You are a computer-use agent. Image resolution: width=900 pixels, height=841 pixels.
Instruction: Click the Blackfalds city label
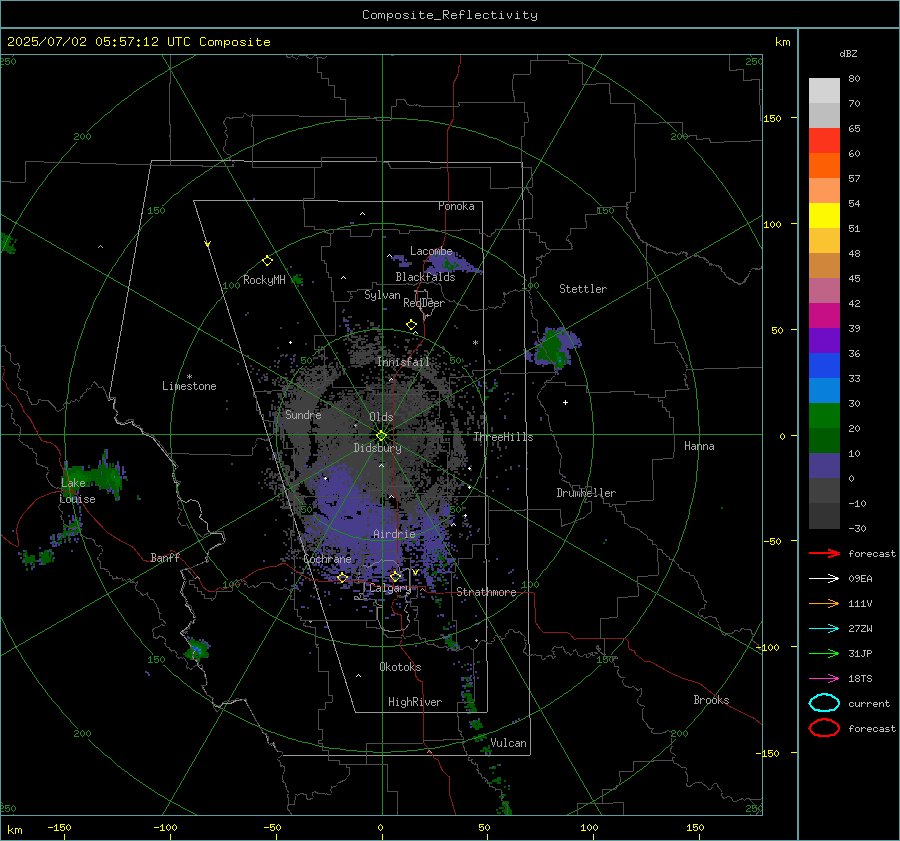(425, 277)
